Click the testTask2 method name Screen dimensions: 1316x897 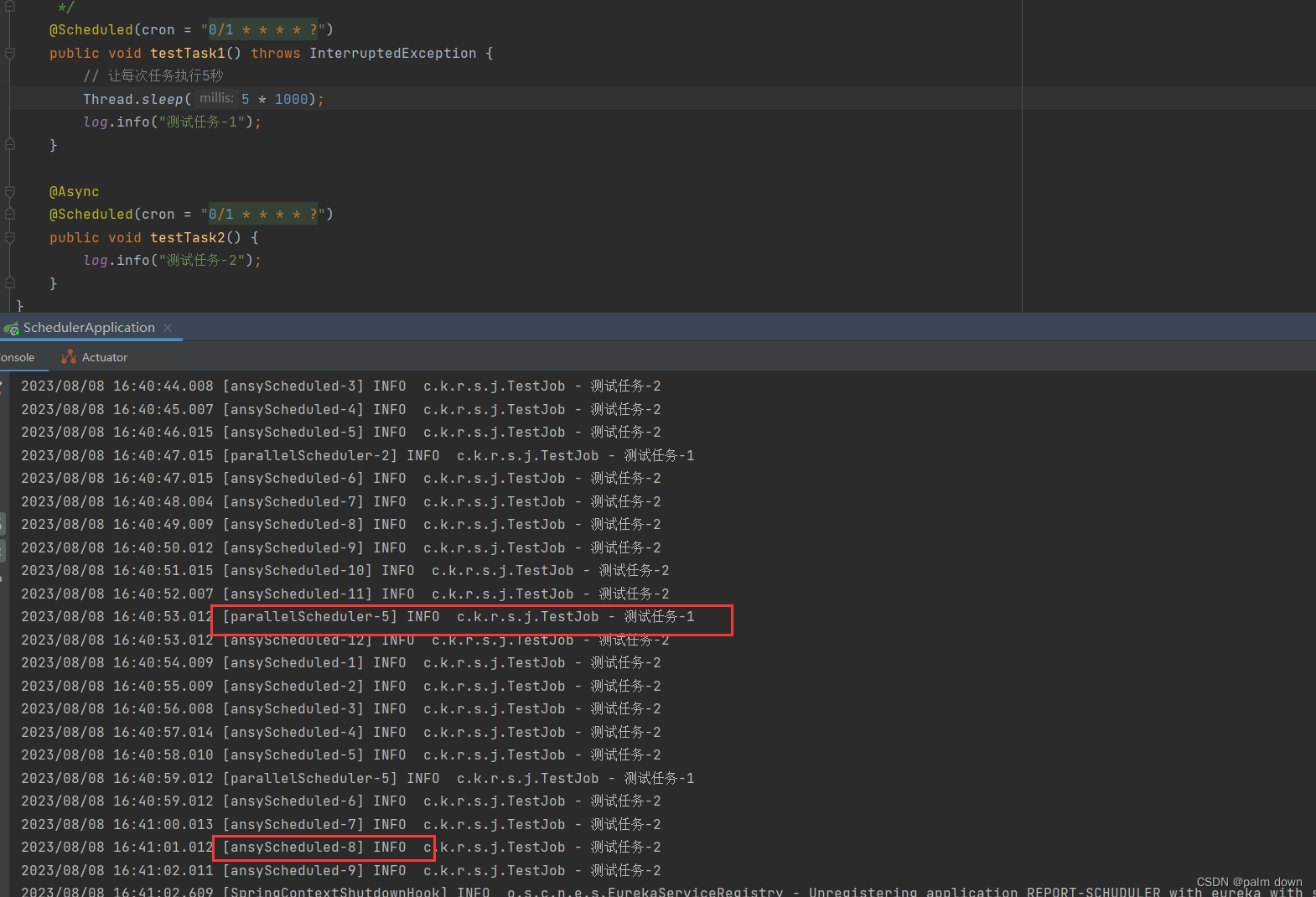(188, 237)
